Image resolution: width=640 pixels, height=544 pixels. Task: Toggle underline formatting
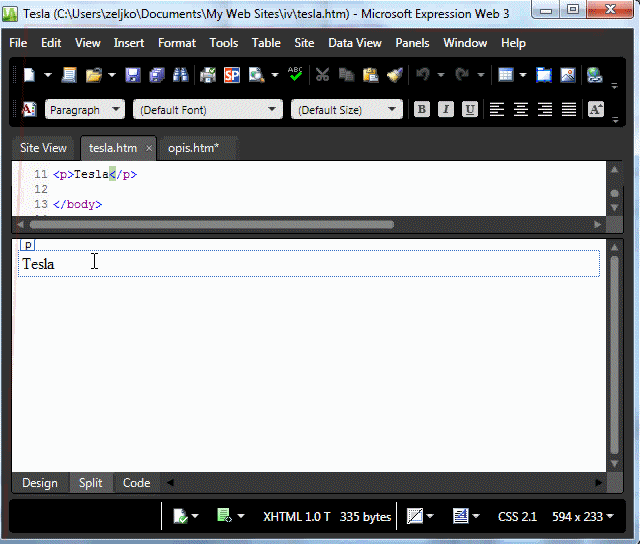tap(470, 110)
